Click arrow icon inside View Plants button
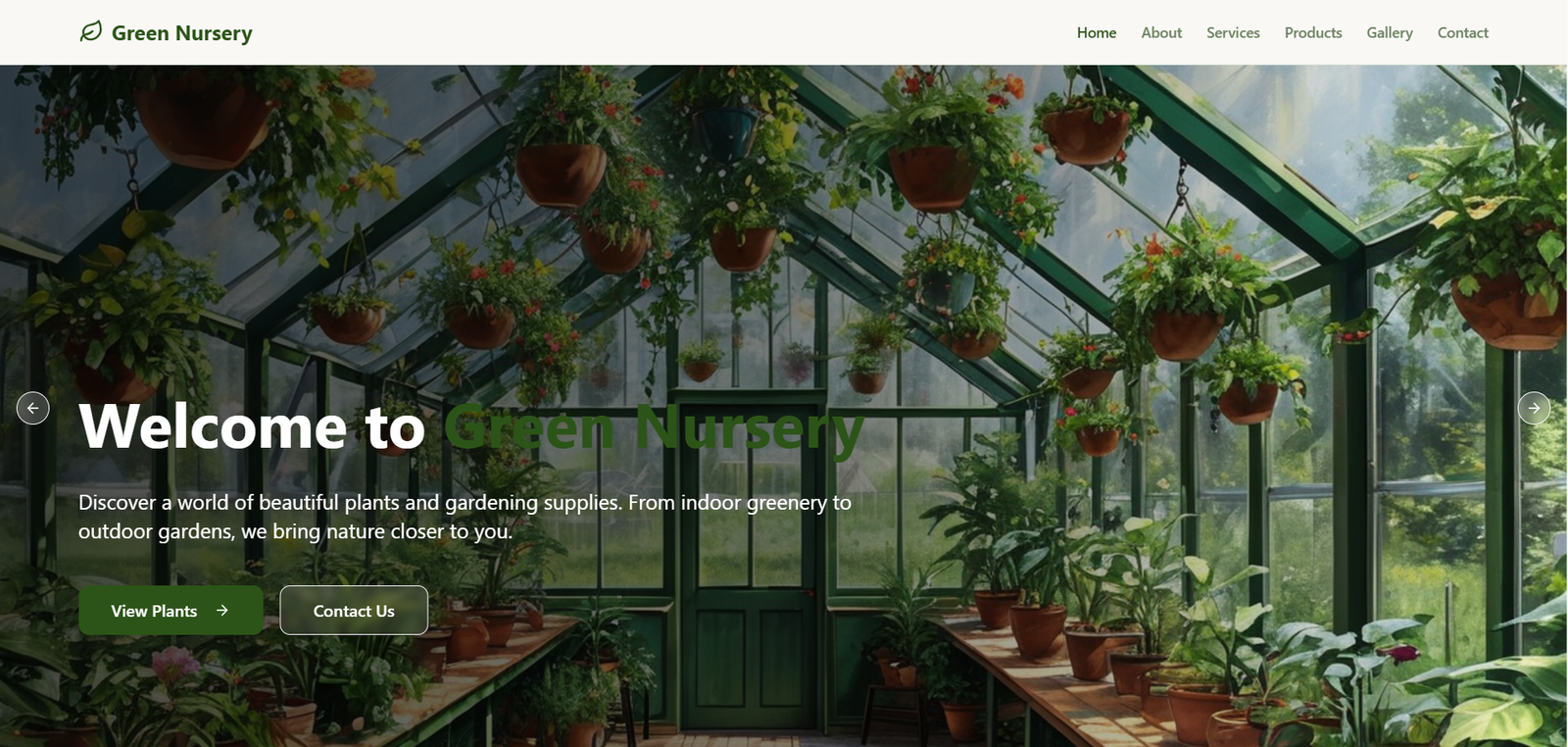 point(222,610)
